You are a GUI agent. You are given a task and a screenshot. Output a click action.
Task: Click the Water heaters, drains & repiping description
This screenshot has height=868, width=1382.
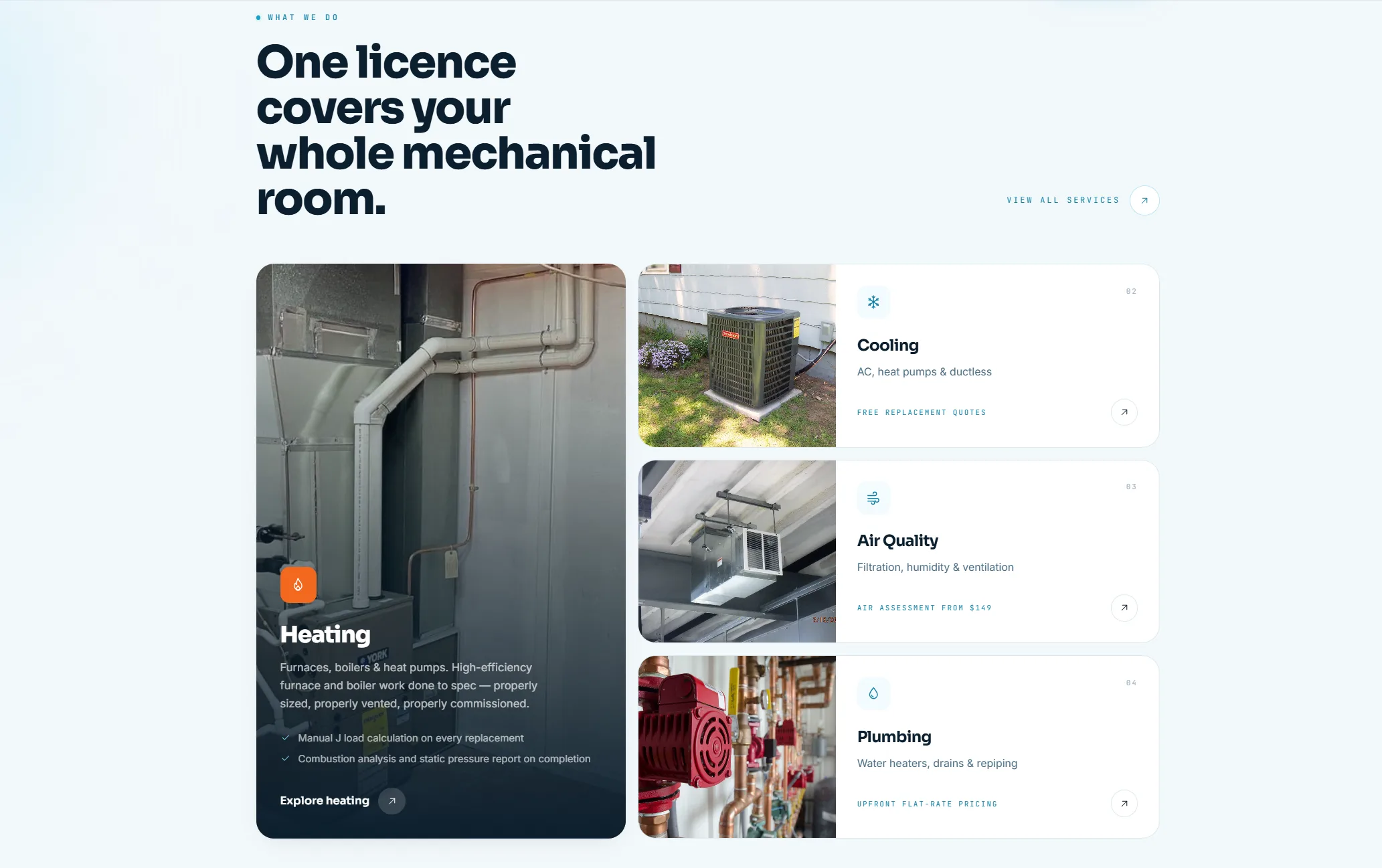[x=937, y=764]
